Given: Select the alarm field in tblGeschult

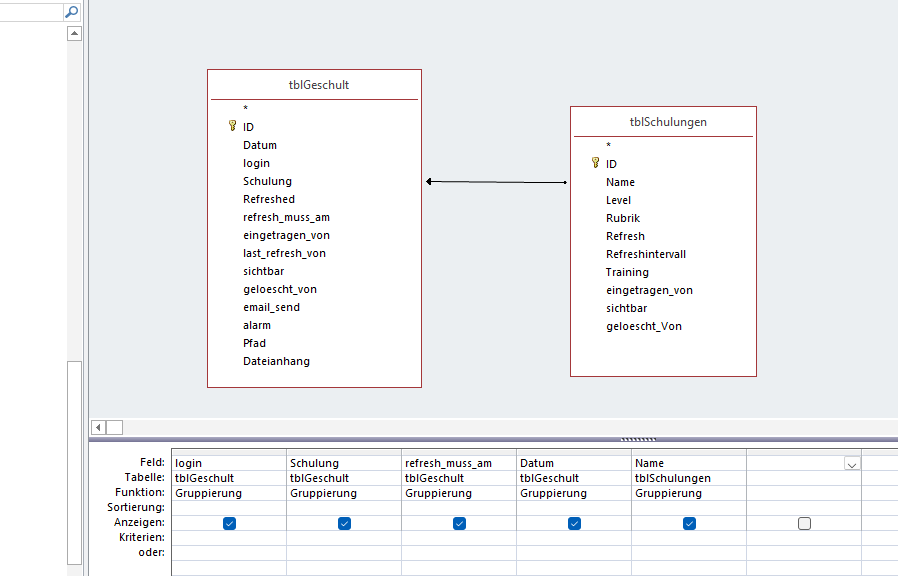Looking at the screenshot, I should (257, 325).
